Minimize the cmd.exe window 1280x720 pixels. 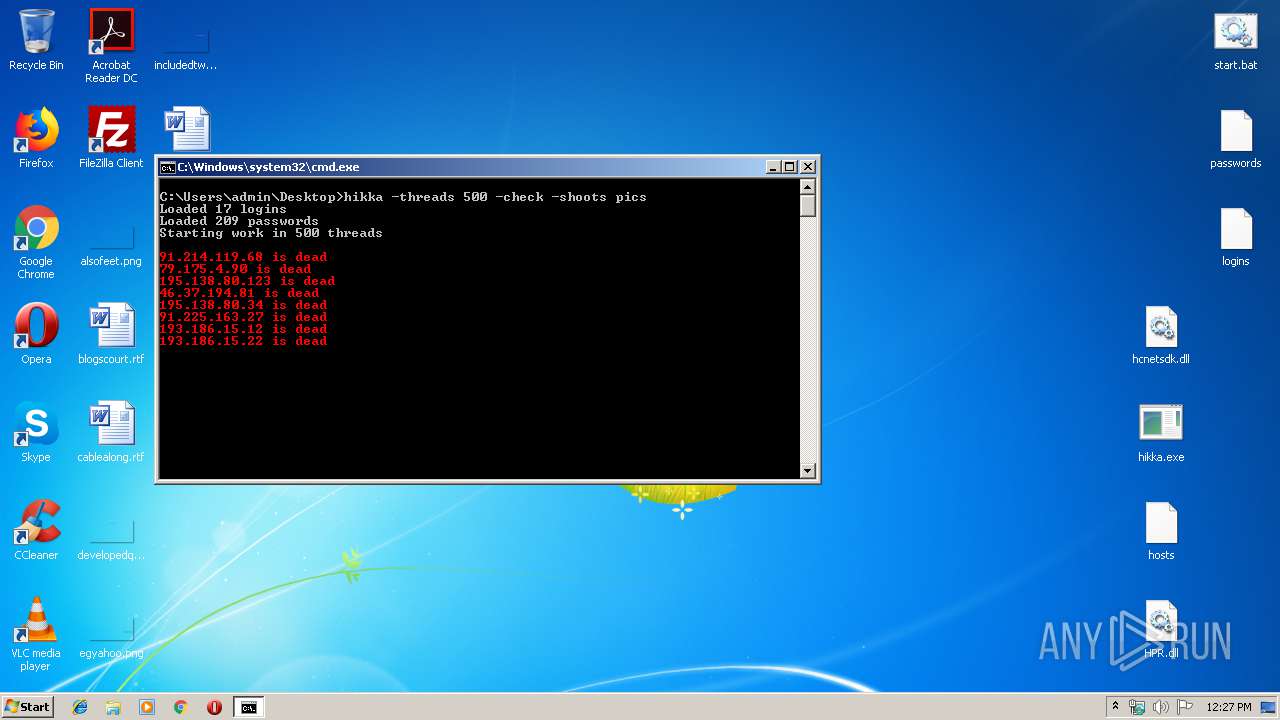773,167
